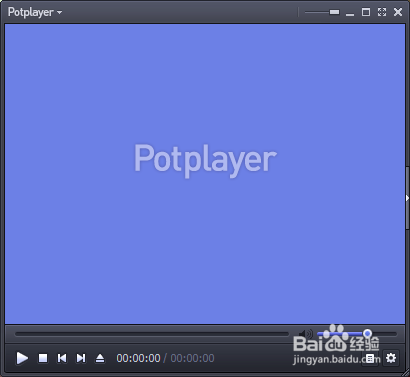Toggle the playlist panel button
The image size is (410, 377).
tap(370, 359)
